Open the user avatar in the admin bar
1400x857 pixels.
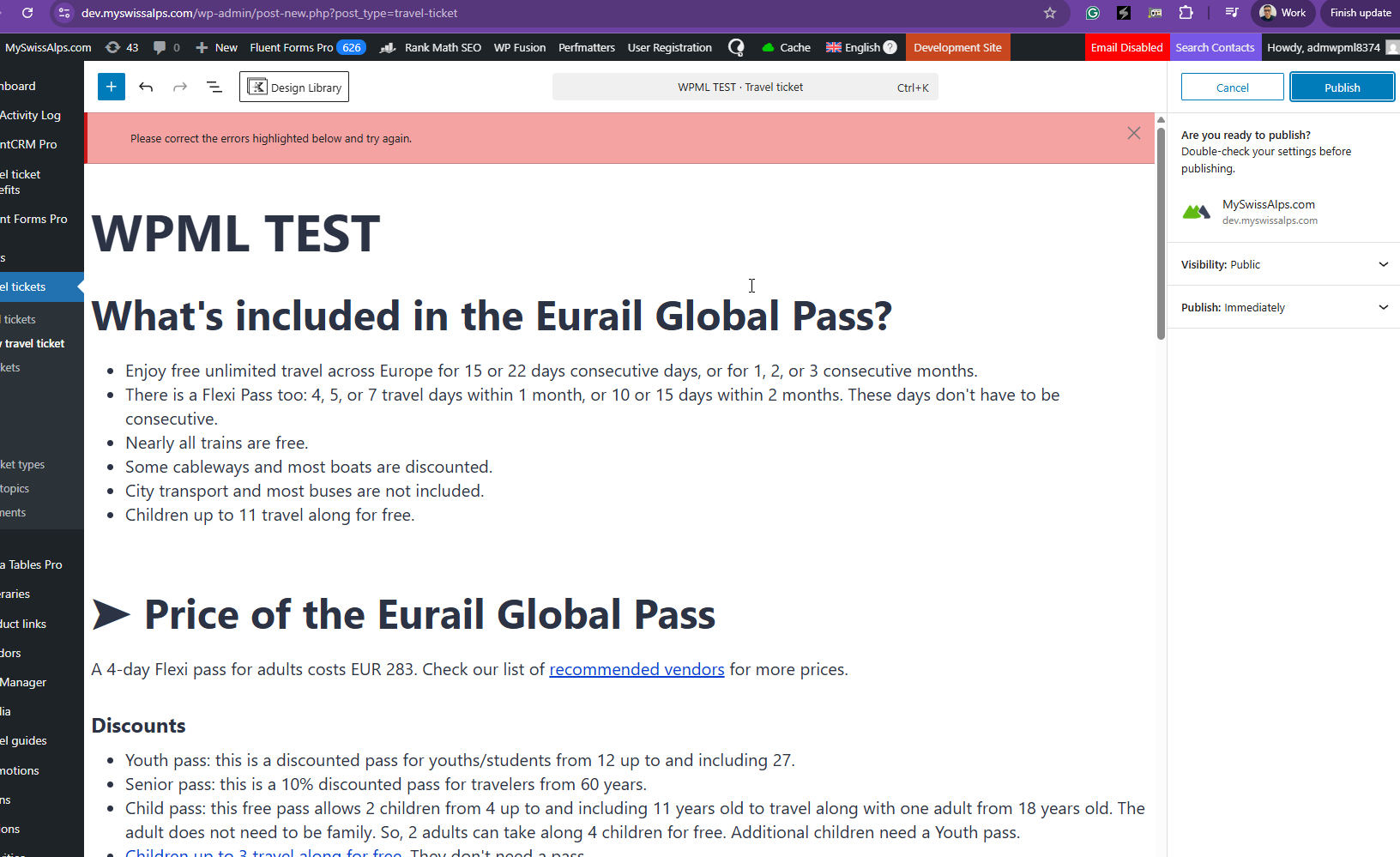(1393, 47)
